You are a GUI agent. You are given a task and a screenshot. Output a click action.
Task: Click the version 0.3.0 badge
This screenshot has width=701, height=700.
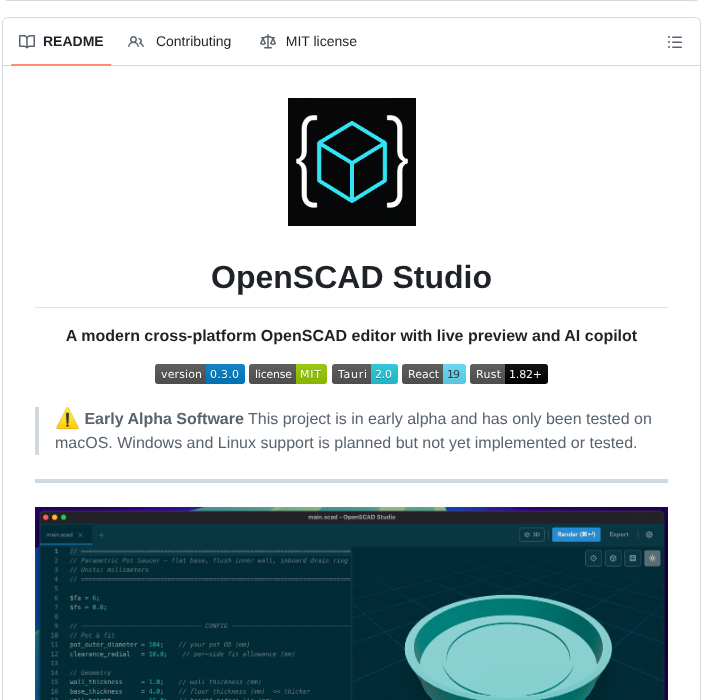click(x=200, y=374)
